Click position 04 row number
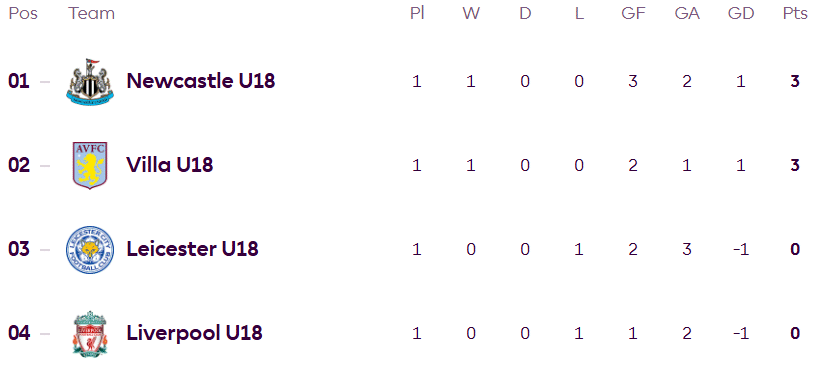 tap(19, 334)
